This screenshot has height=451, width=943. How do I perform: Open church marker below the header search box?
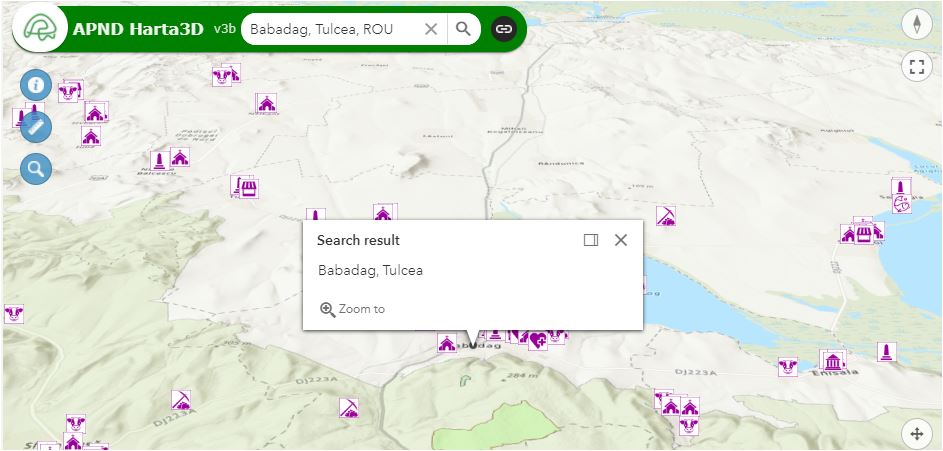coord(266,103)
